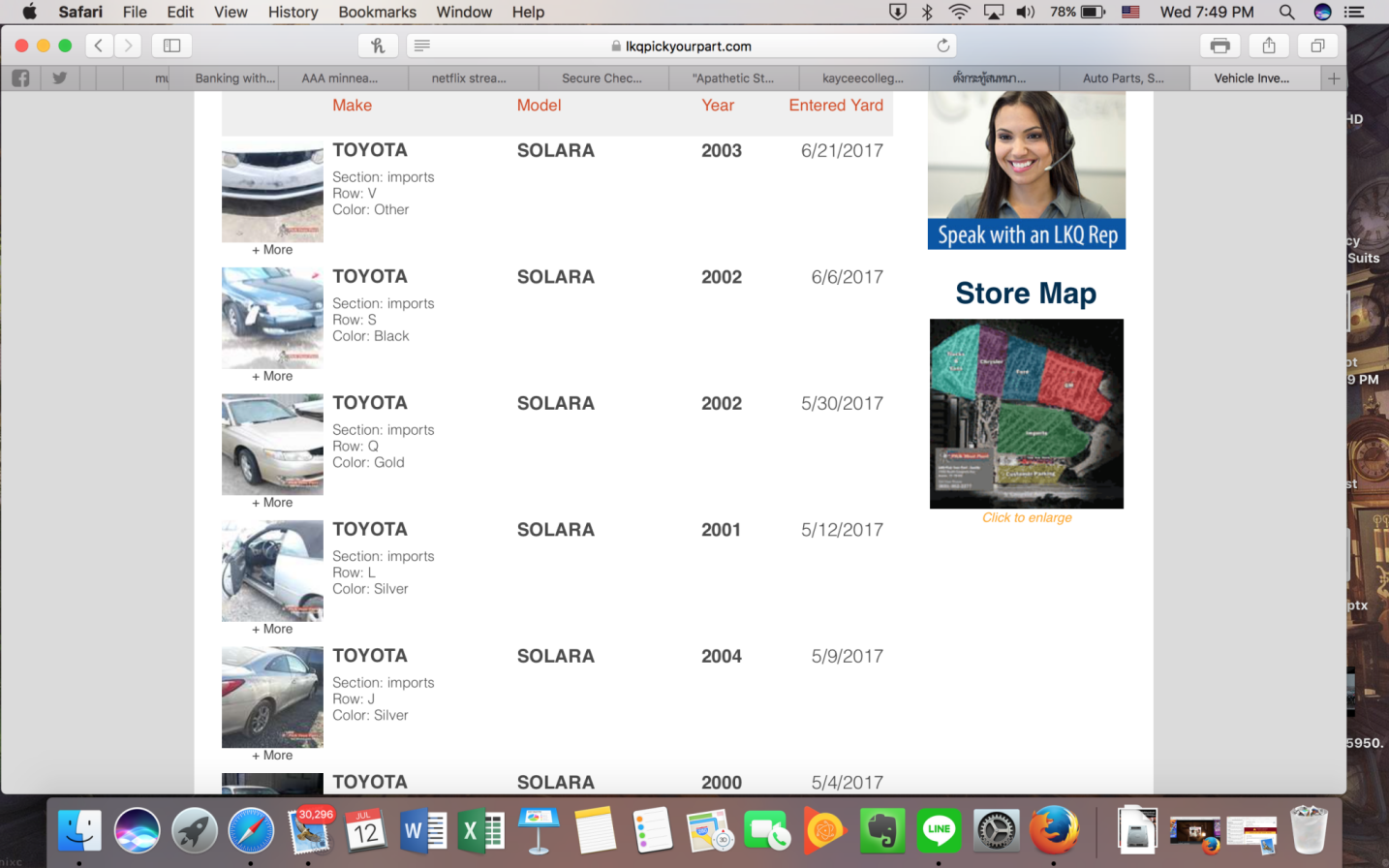This screenshot has width=1389, height=868.
Task: Launch Microsoft Excel from Dock
Action: [480, 830]
